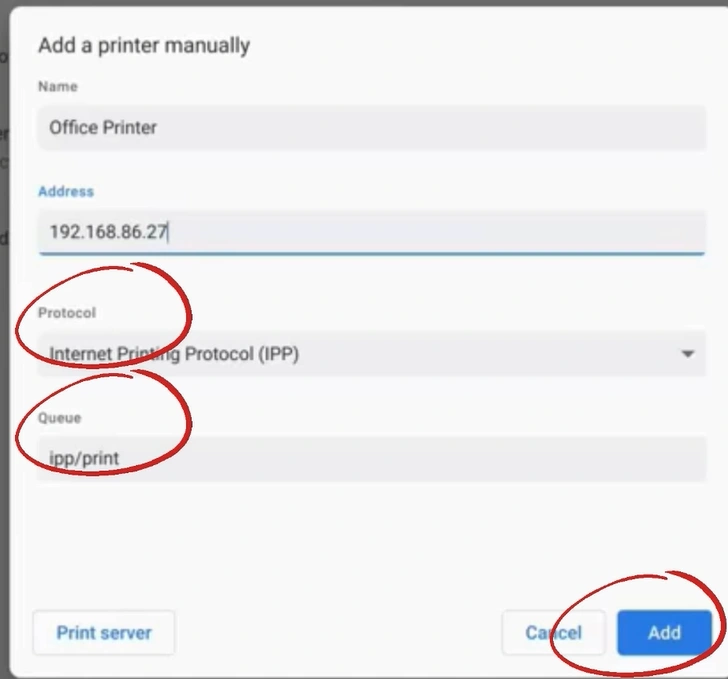This screenshot has height=679, width=728.
Task: Cancel adding the printer
Action: click(x=553, y=632)
